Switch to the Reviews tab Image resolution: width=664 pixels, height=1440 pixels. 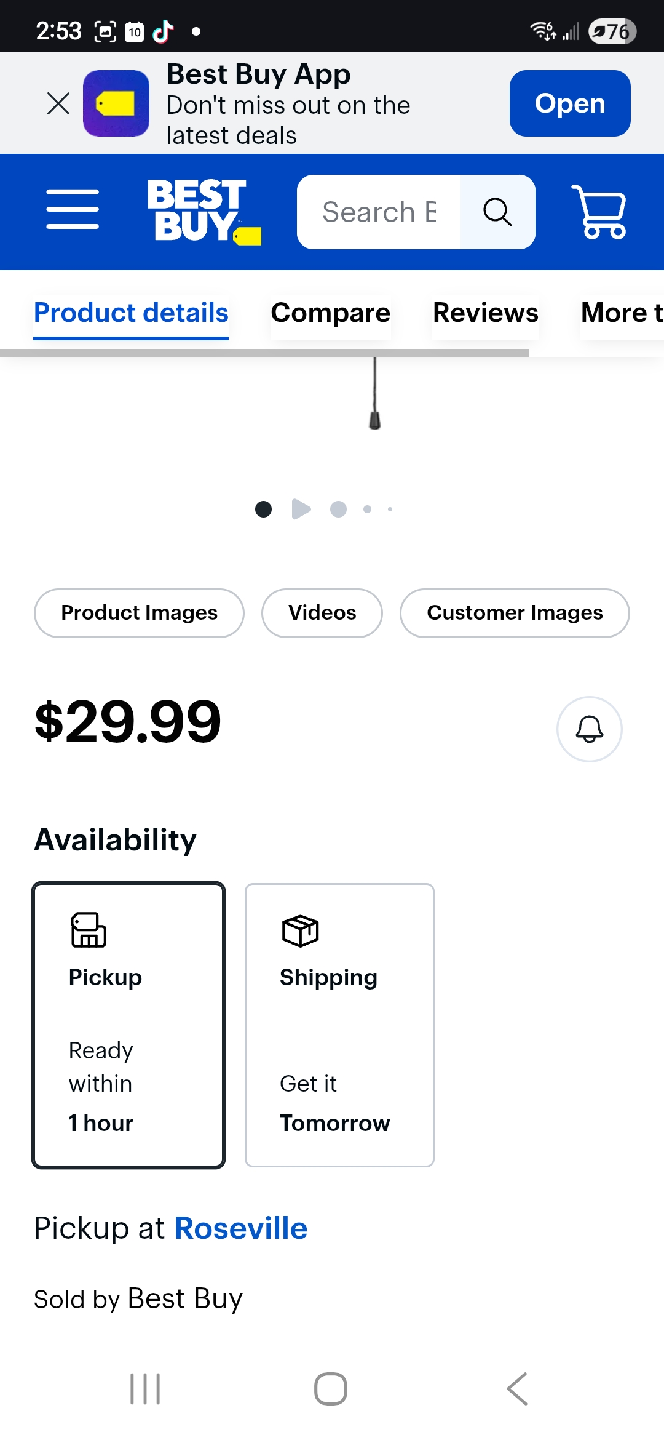coord(485,313)
